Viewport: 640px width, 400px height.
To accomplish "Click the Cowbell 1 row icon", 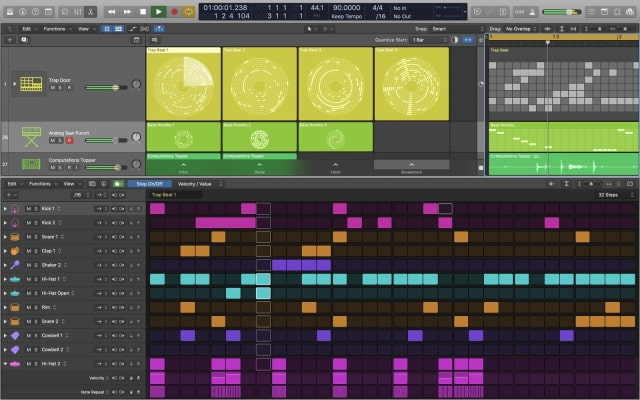I will point(15,335).
